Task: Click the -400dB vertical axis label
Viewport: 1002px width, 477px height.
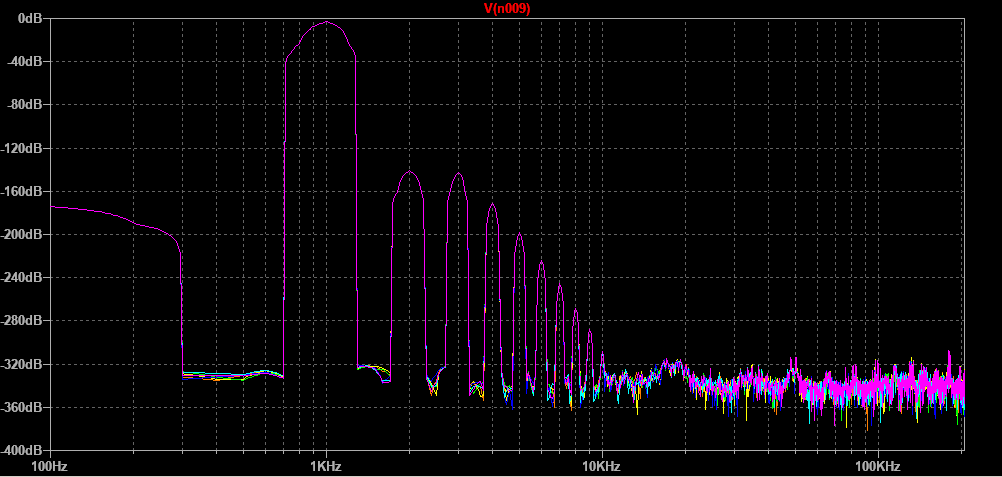Action: click(x=23, y=450)
